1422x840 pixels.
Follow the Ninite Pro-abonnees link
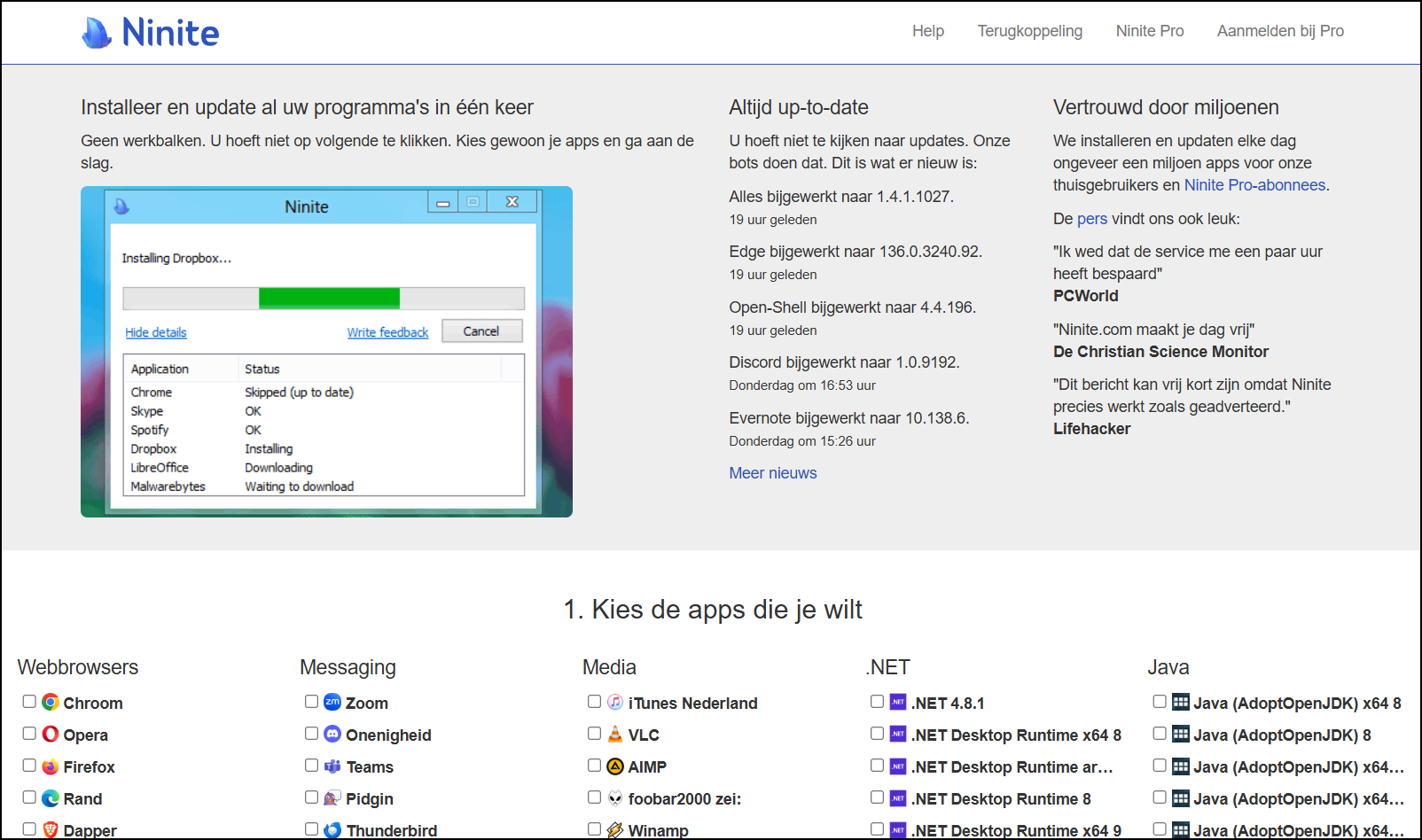point(1254,185)
